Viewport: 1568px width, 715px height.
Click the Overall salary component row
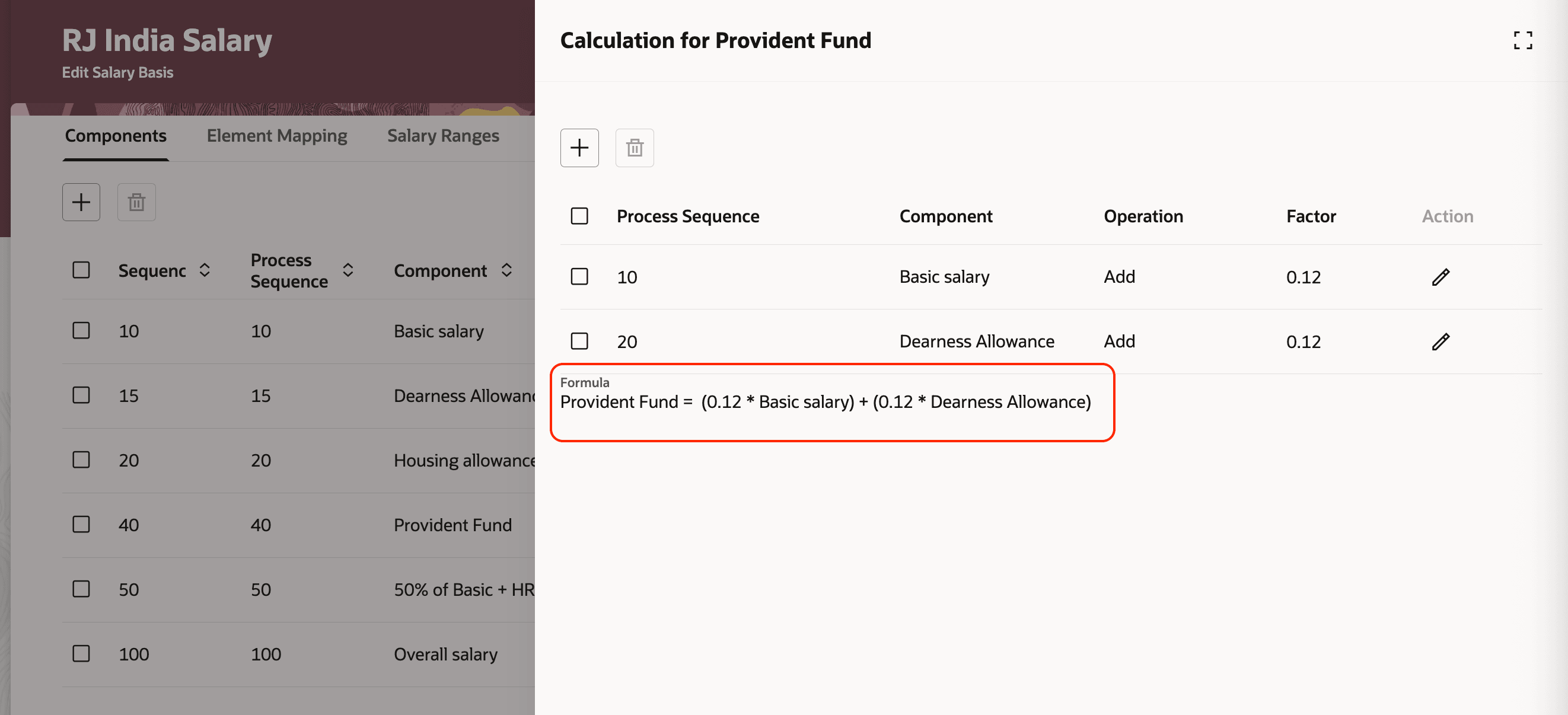(445, 654)
